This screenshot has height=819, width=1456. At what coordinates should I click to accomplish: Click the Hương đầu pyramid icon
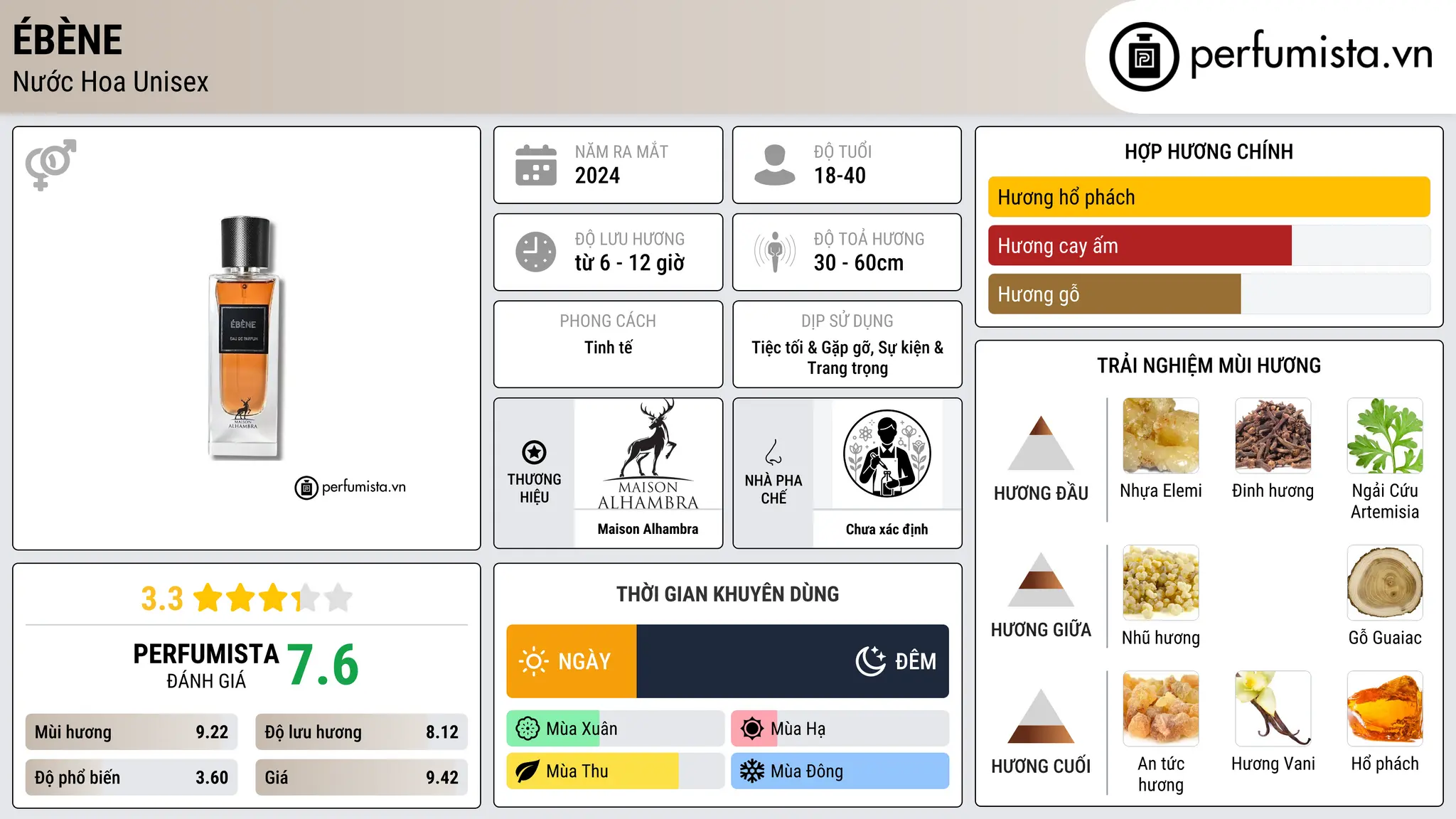click(x=1041, y=442)
